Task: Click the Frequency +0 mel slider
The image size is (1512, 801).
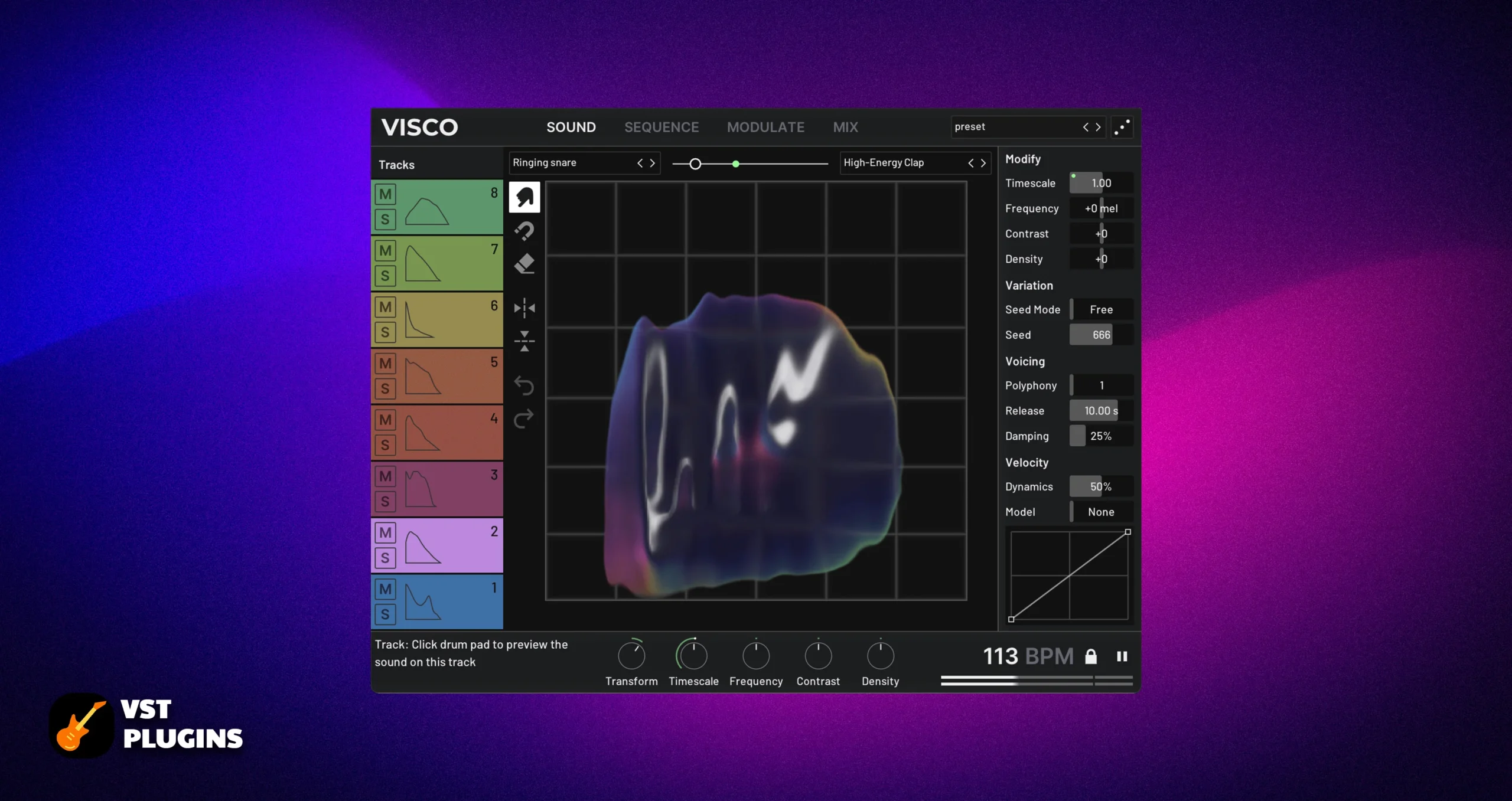Action: coord(1101,208)
